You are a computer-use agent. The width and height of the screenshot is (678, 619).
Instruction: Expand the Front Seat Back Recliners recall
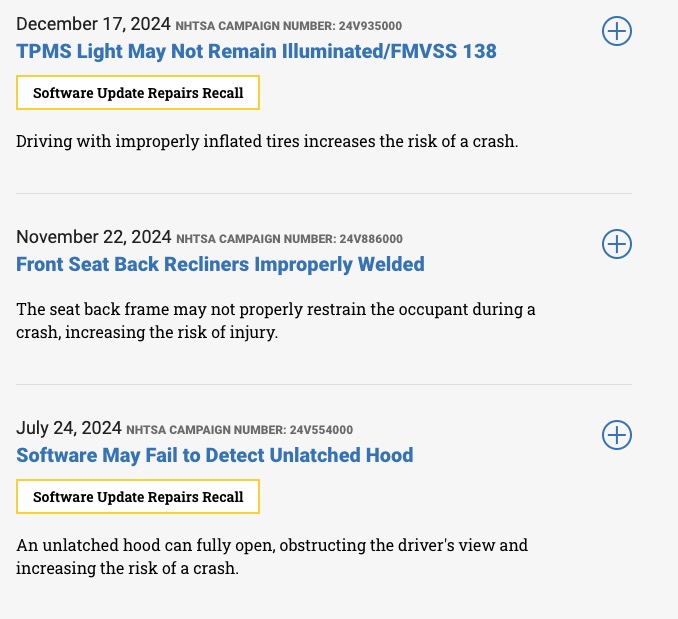(617, 244)
